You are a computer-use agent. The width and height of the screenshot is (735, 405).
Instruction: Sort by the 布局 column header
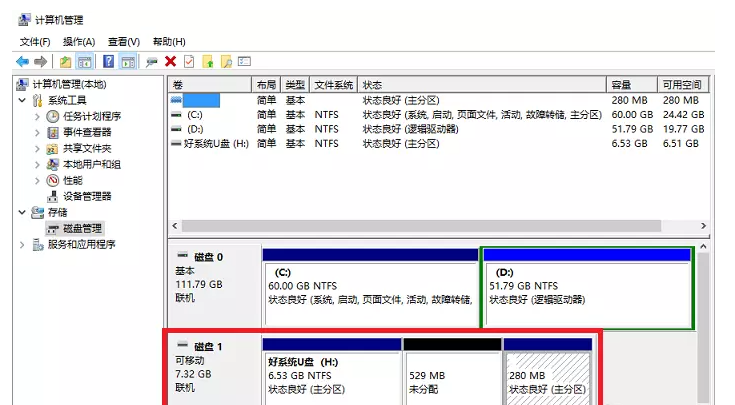(266, 85)
